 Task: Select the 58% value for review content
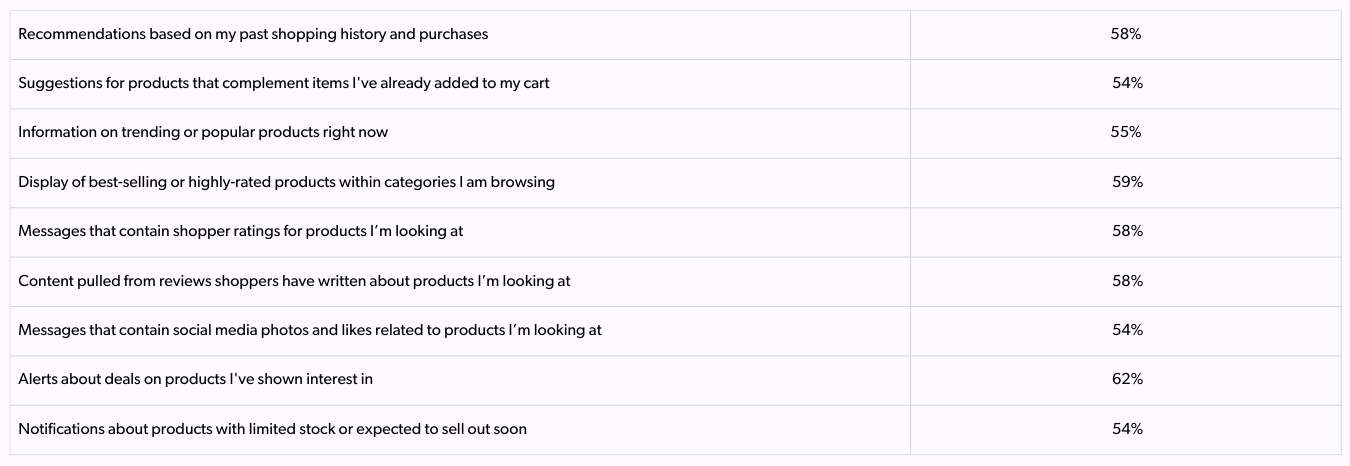[x=1126, y=281]
